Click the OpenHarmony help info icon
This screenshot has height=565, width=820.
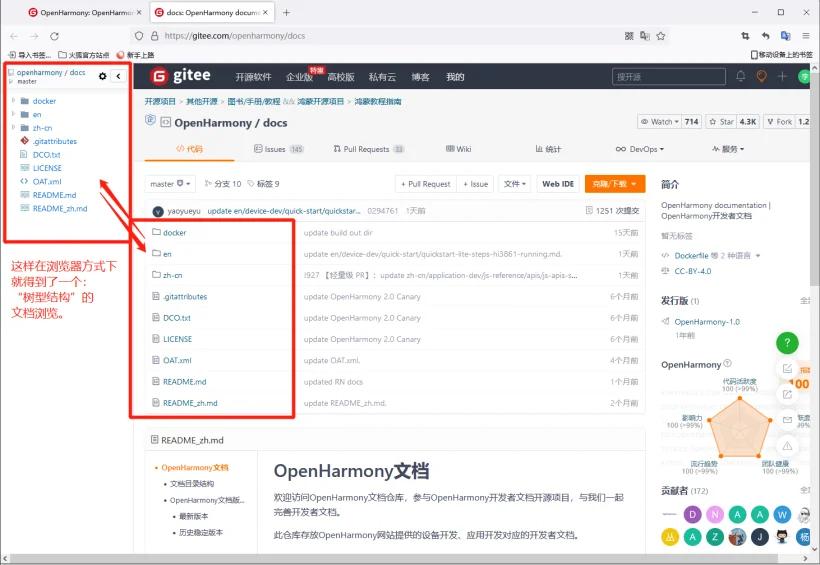(727, 364)
